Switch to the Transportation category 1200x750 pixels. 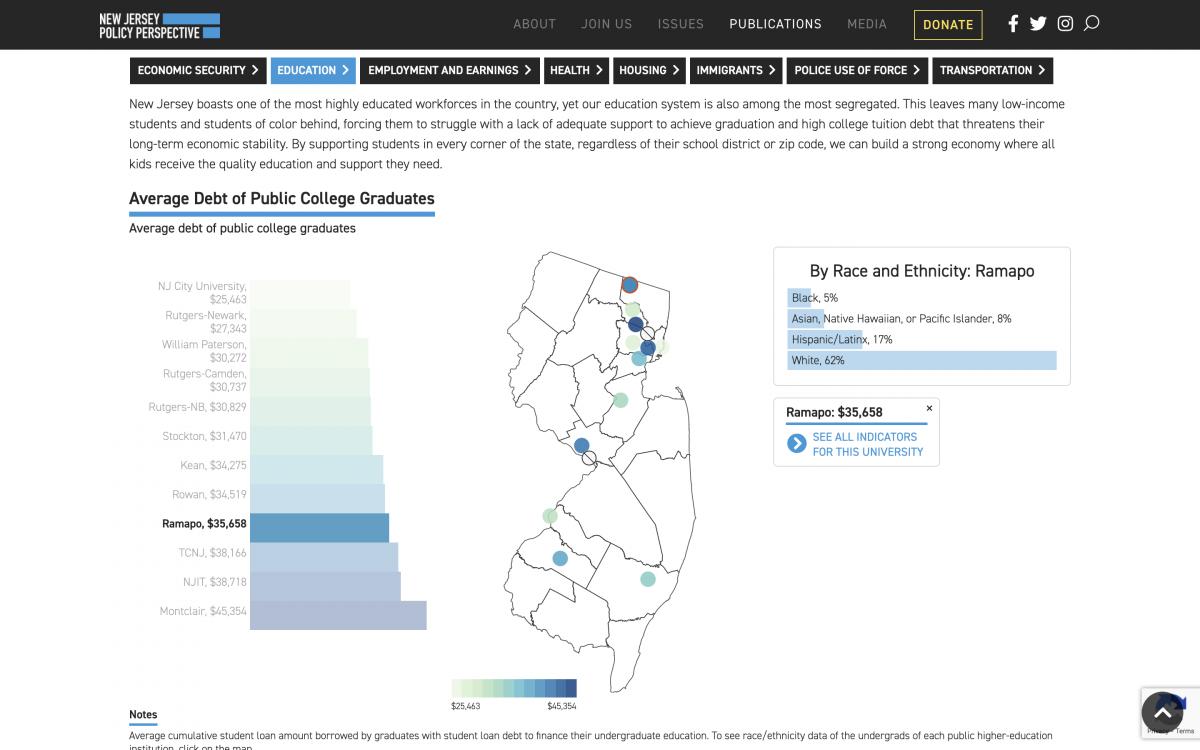tap(992, 70)
